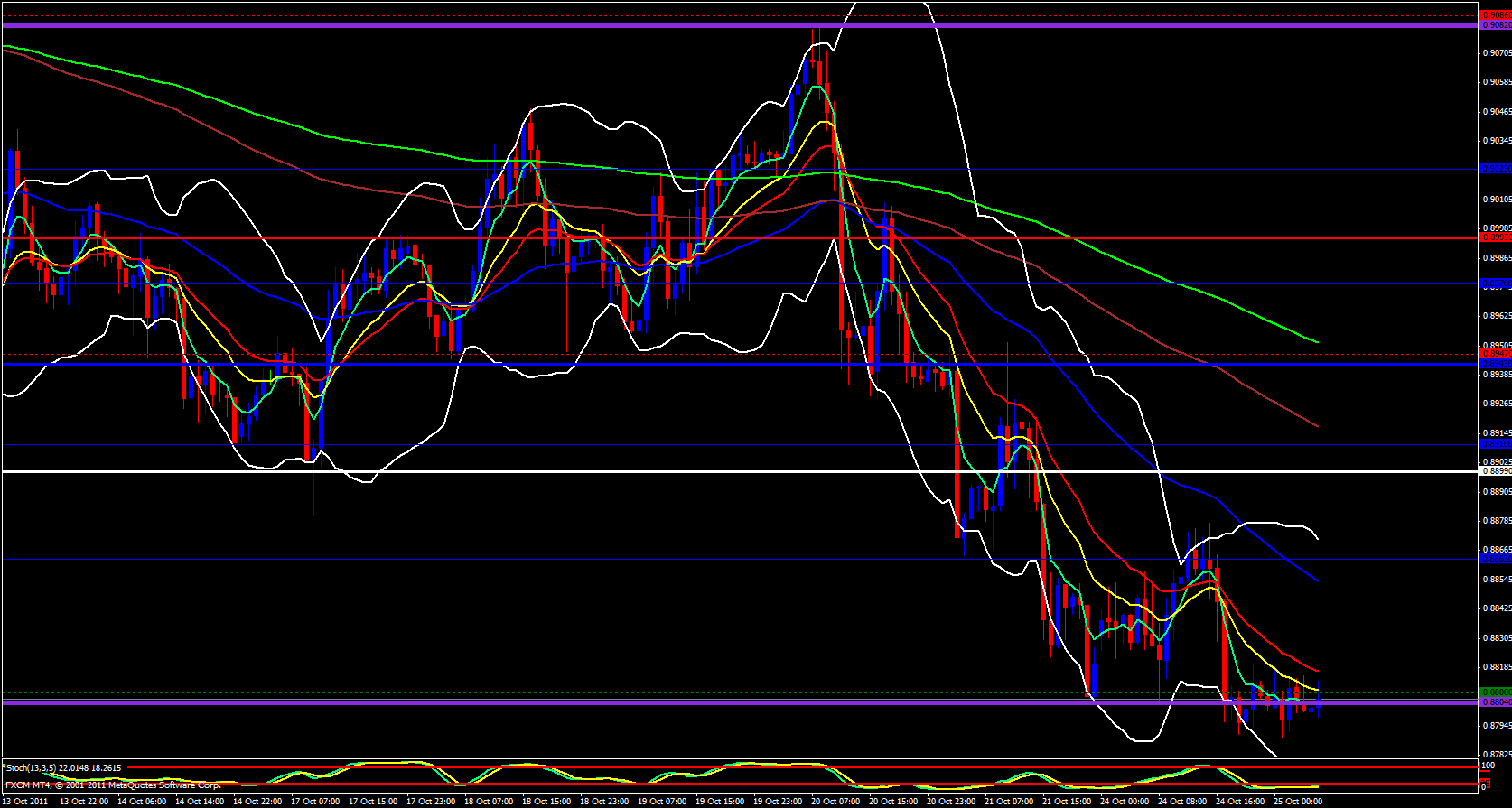Click the 13 Oct 2011 date label

pos(27,801)
